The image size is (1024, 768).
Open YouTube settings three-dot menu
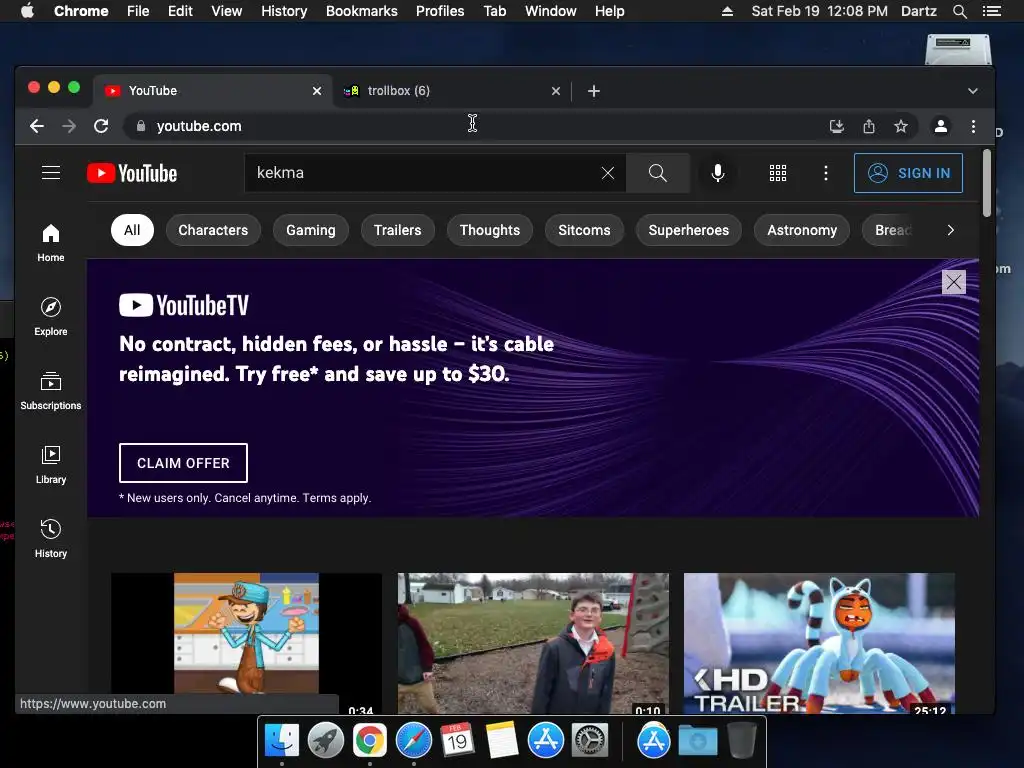[825, 173]
